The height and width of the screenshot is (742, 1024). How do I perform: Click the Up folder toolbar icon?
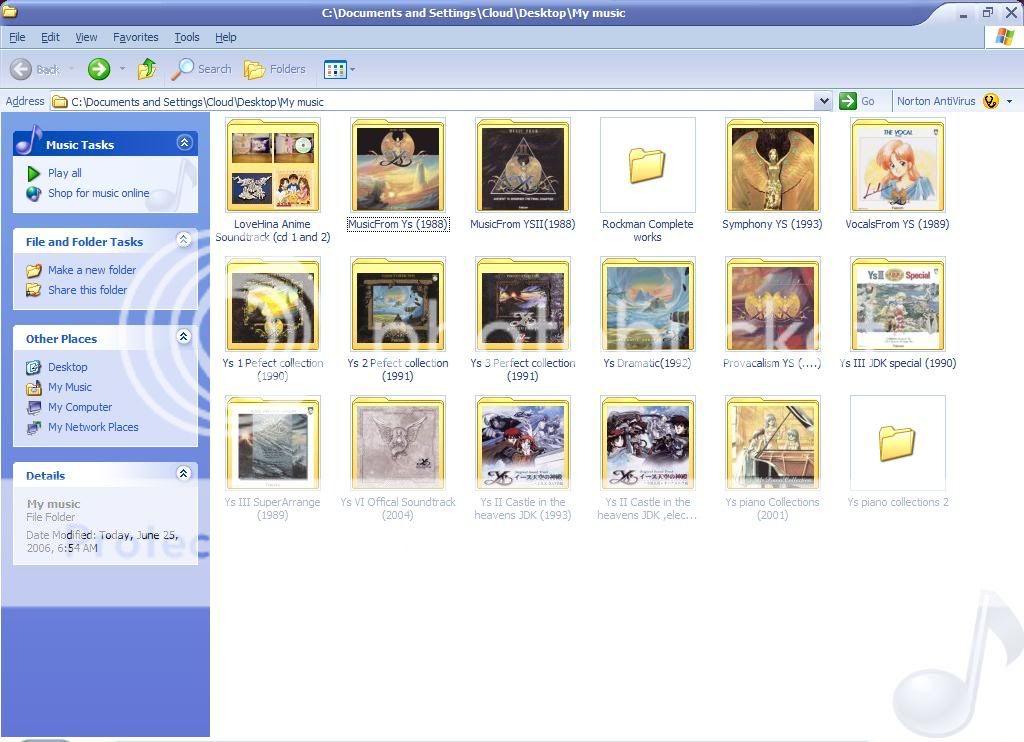(x=147, y=69)
